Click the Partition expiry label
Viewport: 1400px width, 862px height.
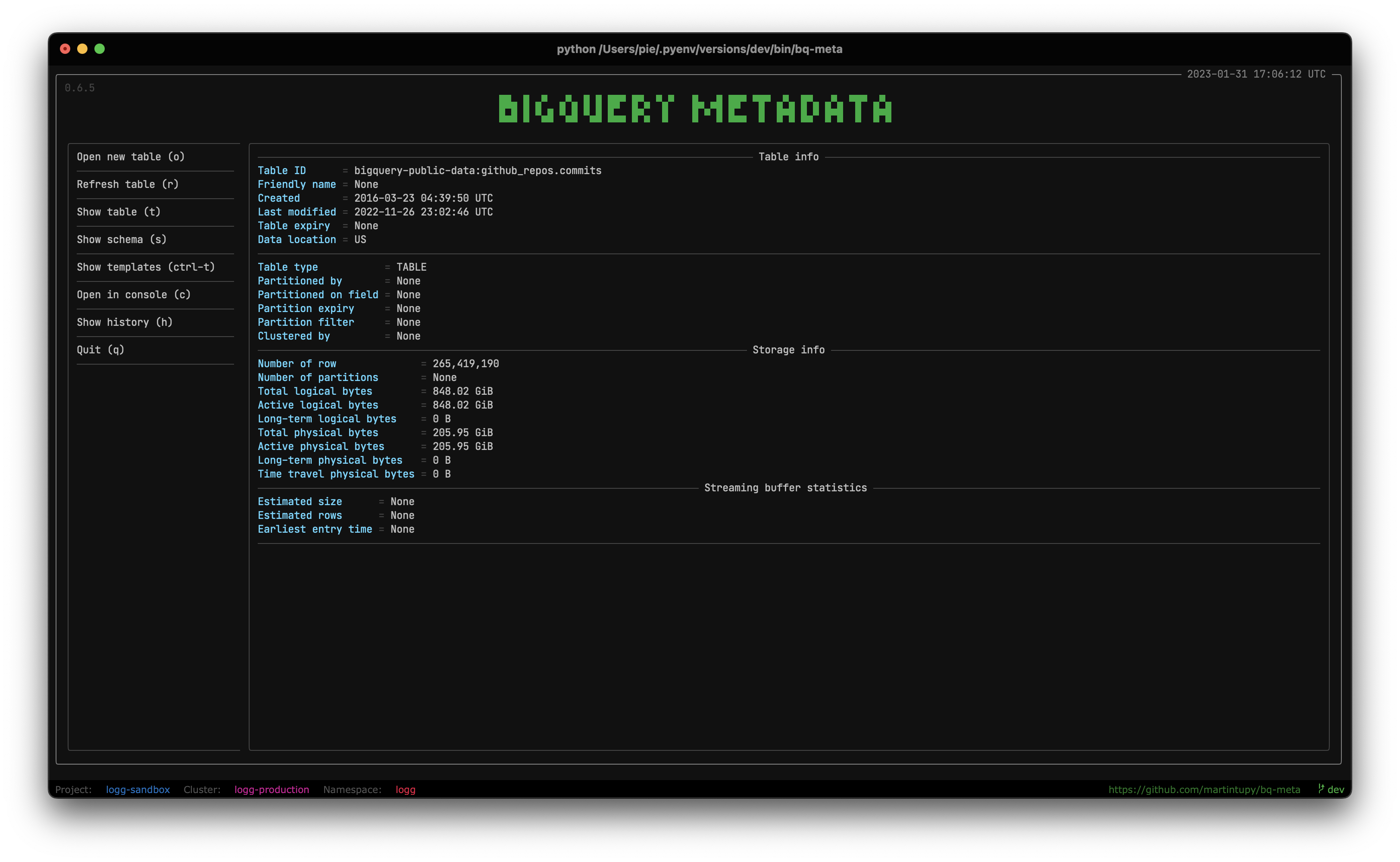[306, 309]
